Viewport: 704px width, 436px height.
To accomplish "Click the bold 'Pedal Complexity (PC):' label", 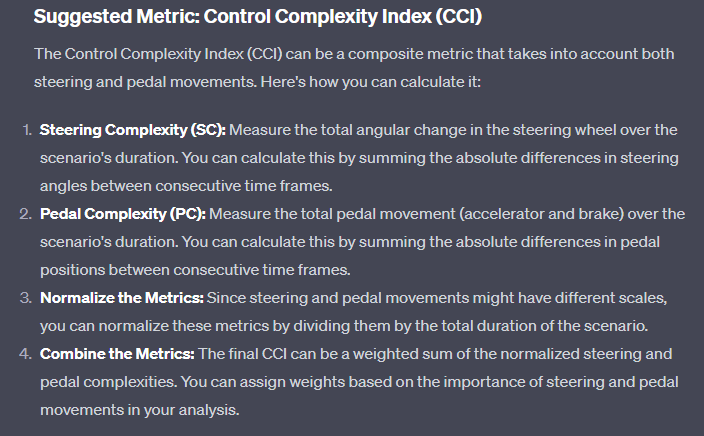I will 123,214.
